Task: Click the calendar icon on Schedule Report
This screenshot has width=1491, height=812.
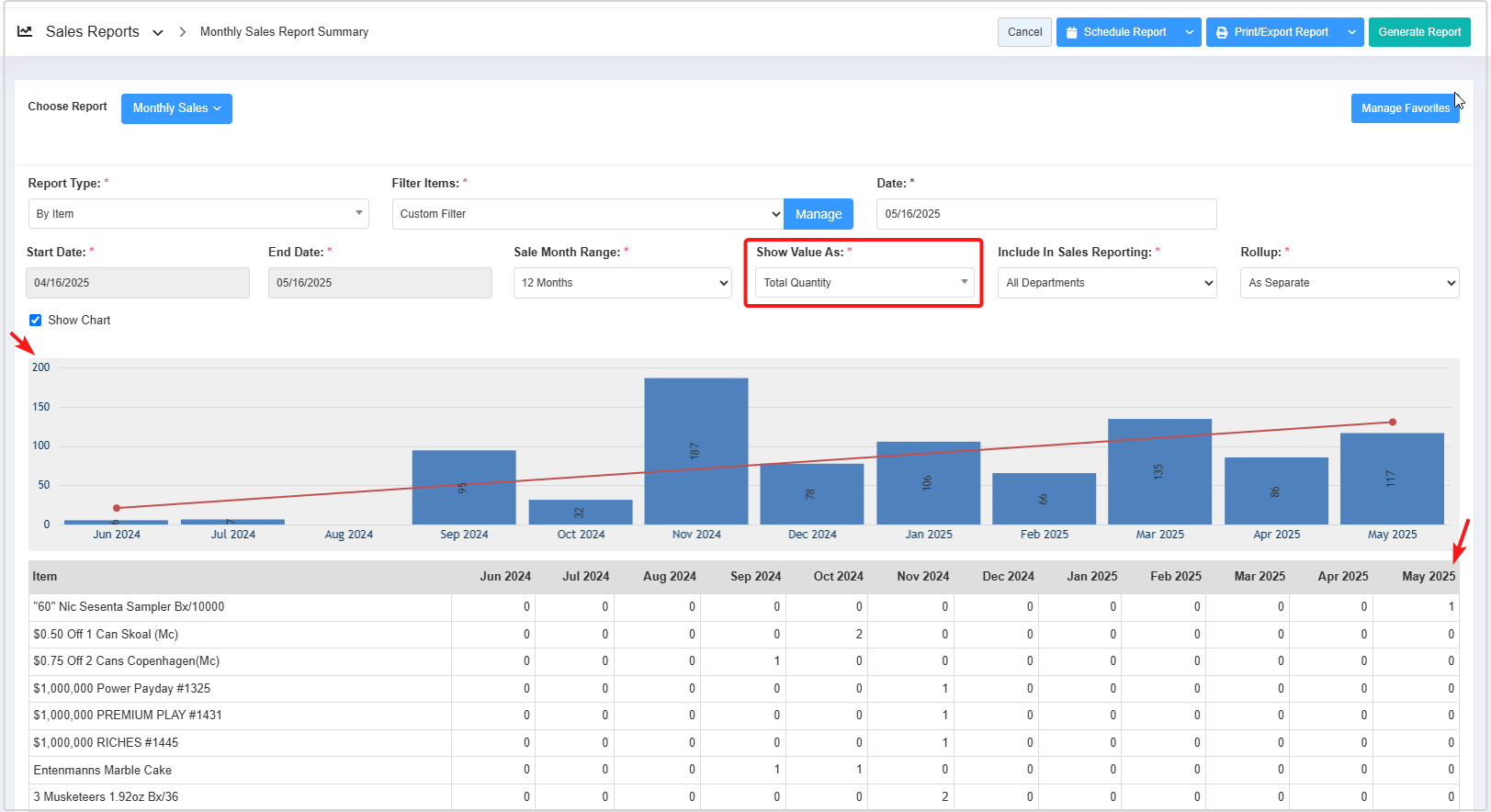Action: (x=1071, y=32)
